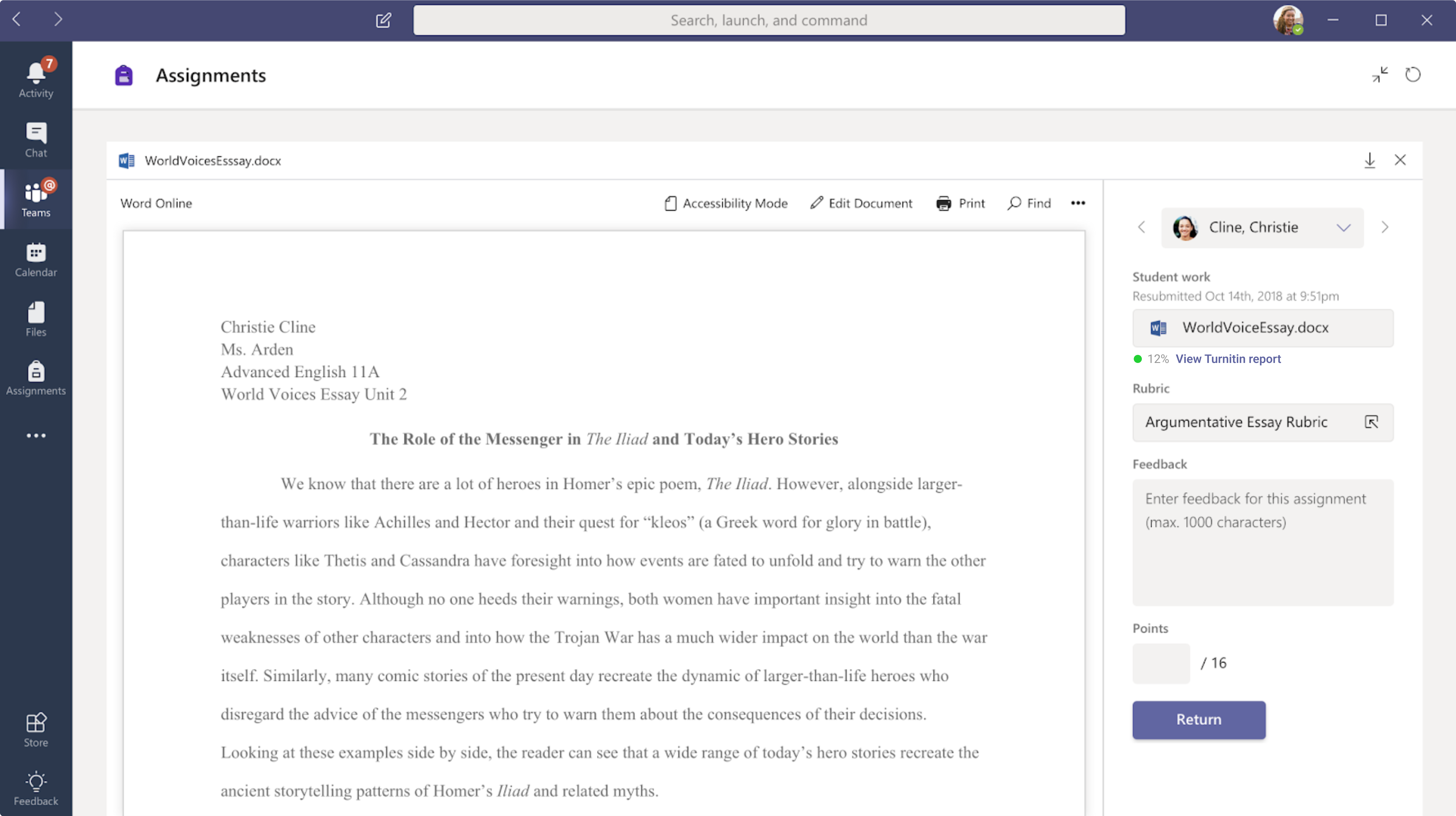
Task: Click the new message compose icon
Action: (x=383, y=20)
